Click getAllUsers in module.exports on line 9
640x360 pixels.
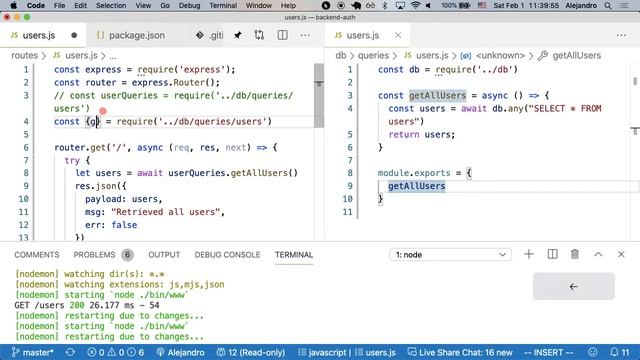pyautogui.click(x=416, y=186)
